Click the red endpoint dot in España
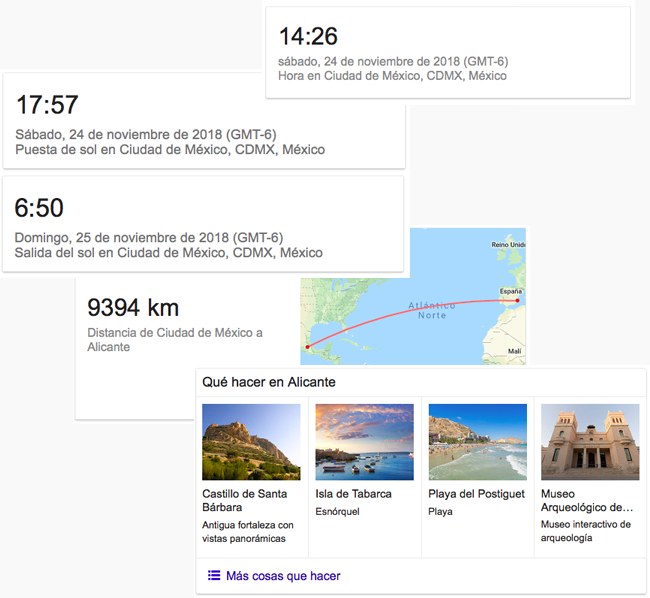The image size is (650, 598). point(517,300)
